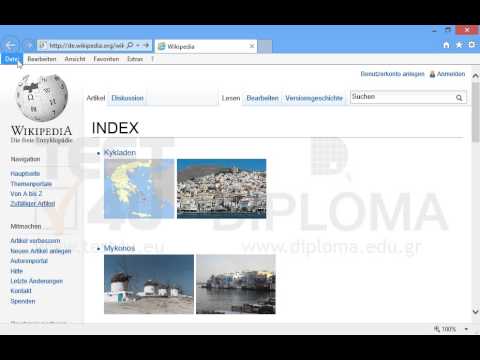Expand the zoom level dropdown arrow
The width and height of the screenshot is (480, 360).
click(x=466, y=329)
